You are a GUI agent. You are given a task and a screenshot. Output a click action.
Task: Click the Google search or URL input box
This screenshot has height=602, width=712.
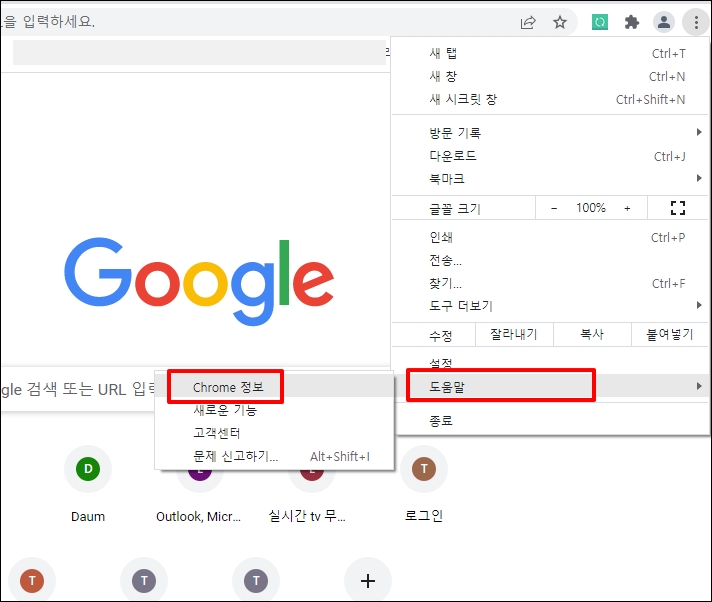pos(78,389)
